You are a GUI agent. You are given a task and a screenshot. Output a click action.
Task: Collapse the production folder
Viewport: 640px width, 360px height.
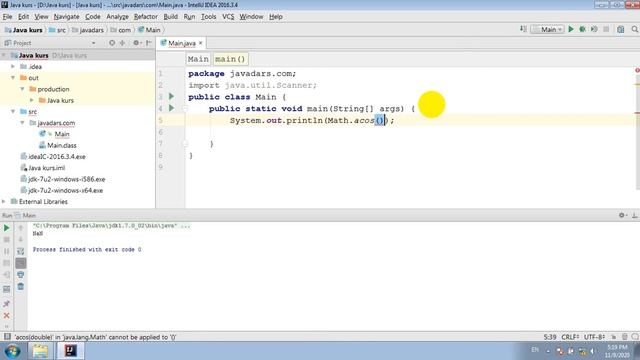22,89
